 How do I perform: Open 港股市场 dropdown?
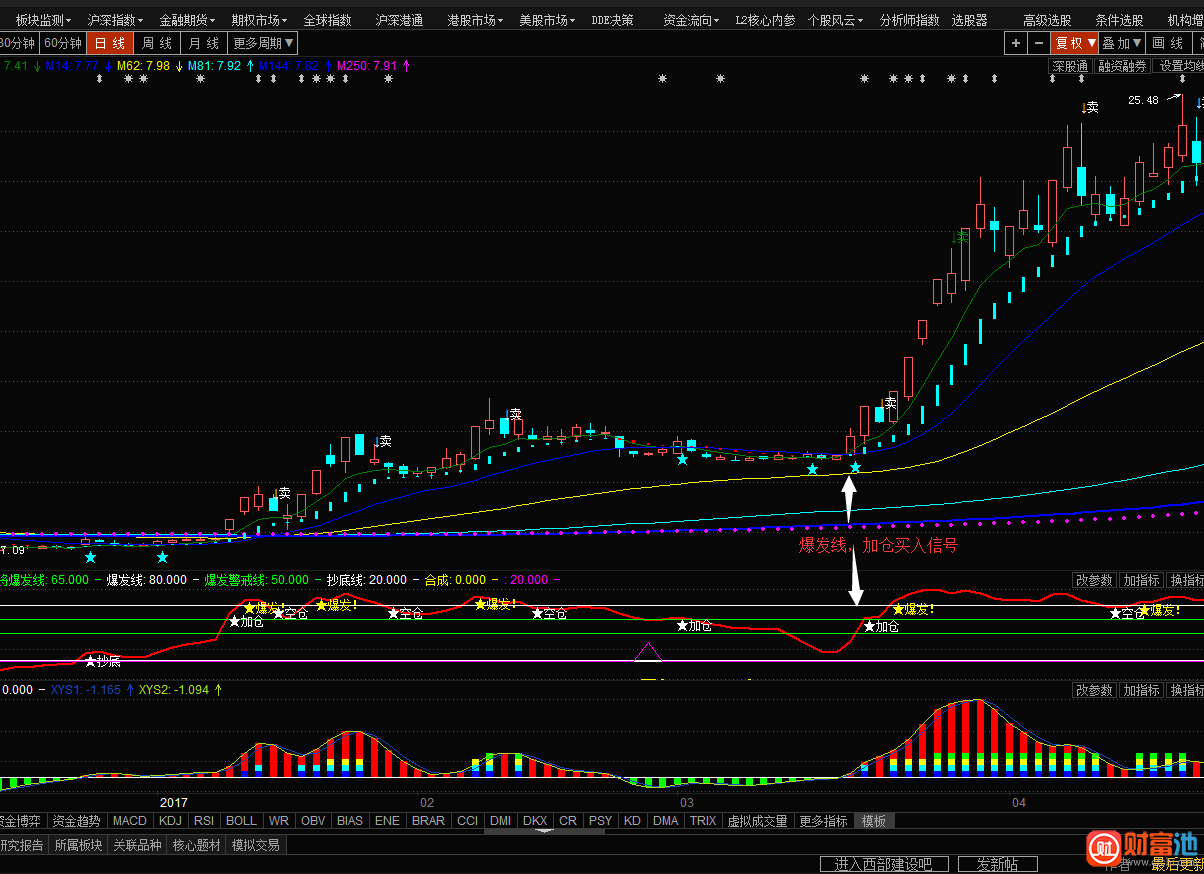click(475, 20)
